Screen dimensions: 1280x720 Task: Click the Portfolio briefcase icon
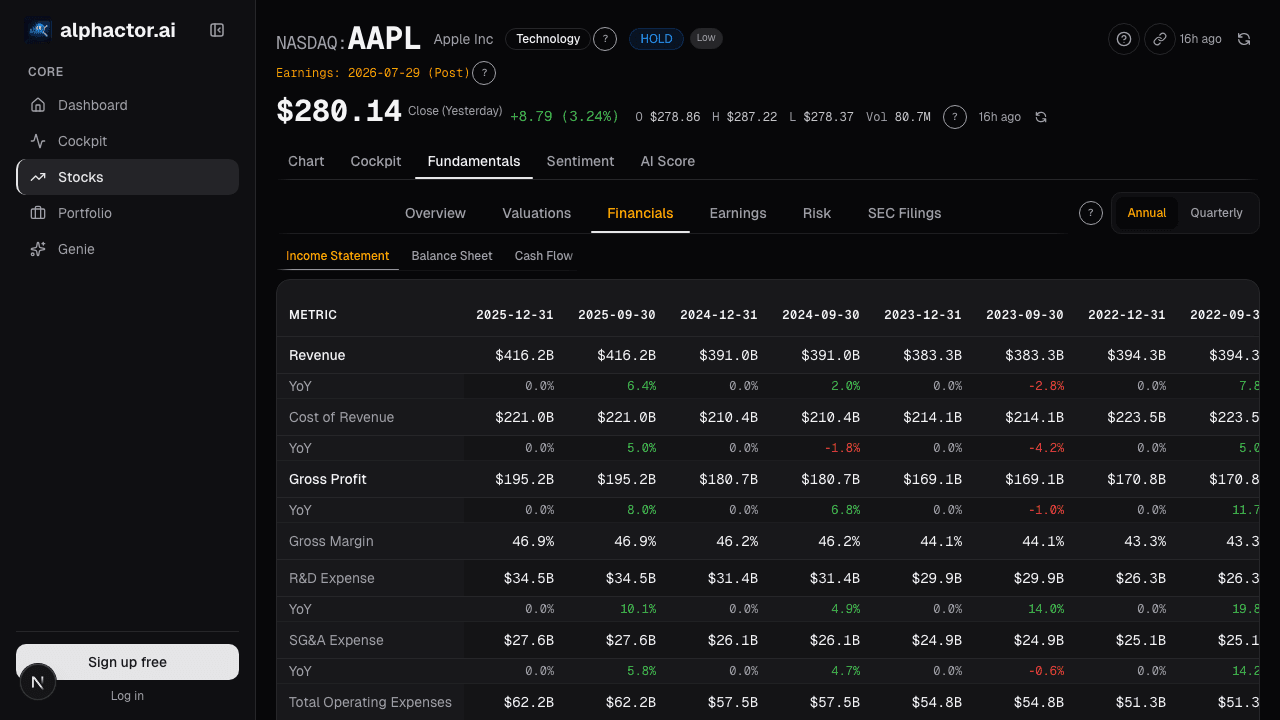pyautogui.click(x=38, y=213)
